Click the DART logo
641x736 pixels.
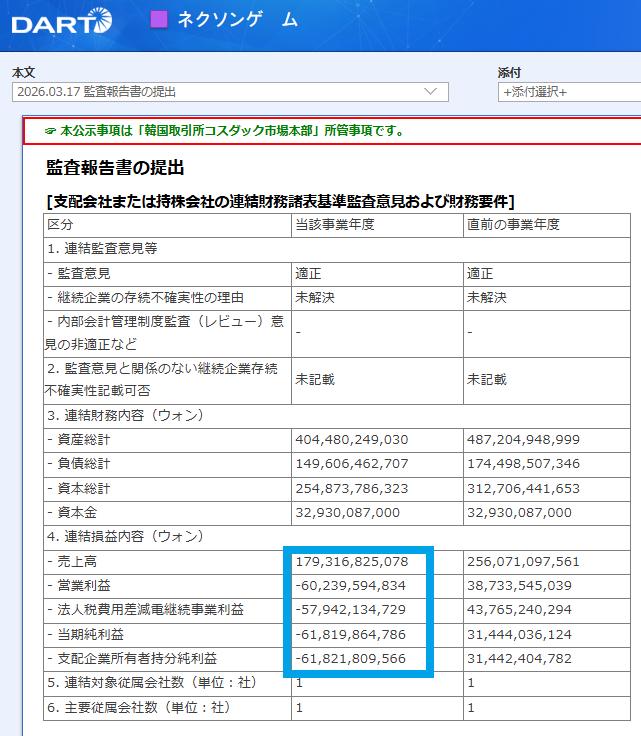tap(62, 22)
